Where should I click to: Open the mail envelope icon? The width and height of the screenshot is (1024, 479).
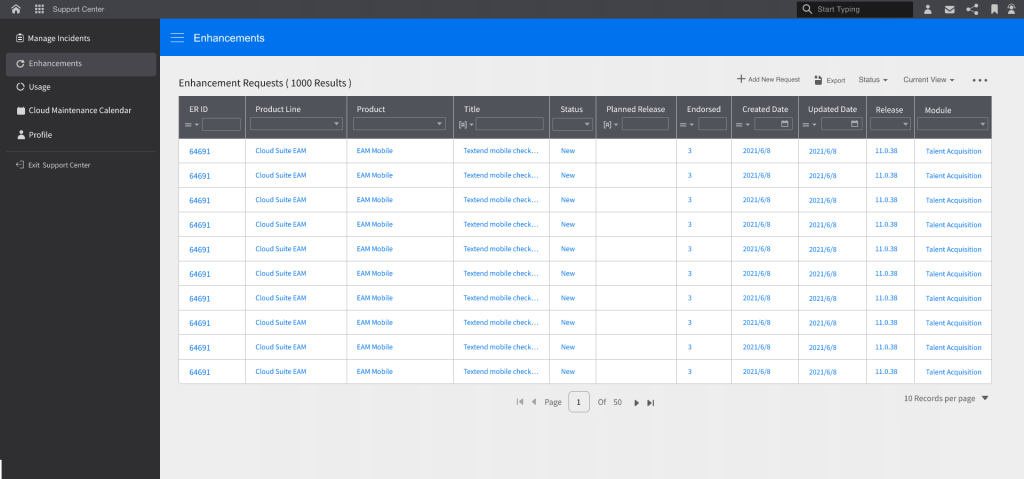point(950,9)
